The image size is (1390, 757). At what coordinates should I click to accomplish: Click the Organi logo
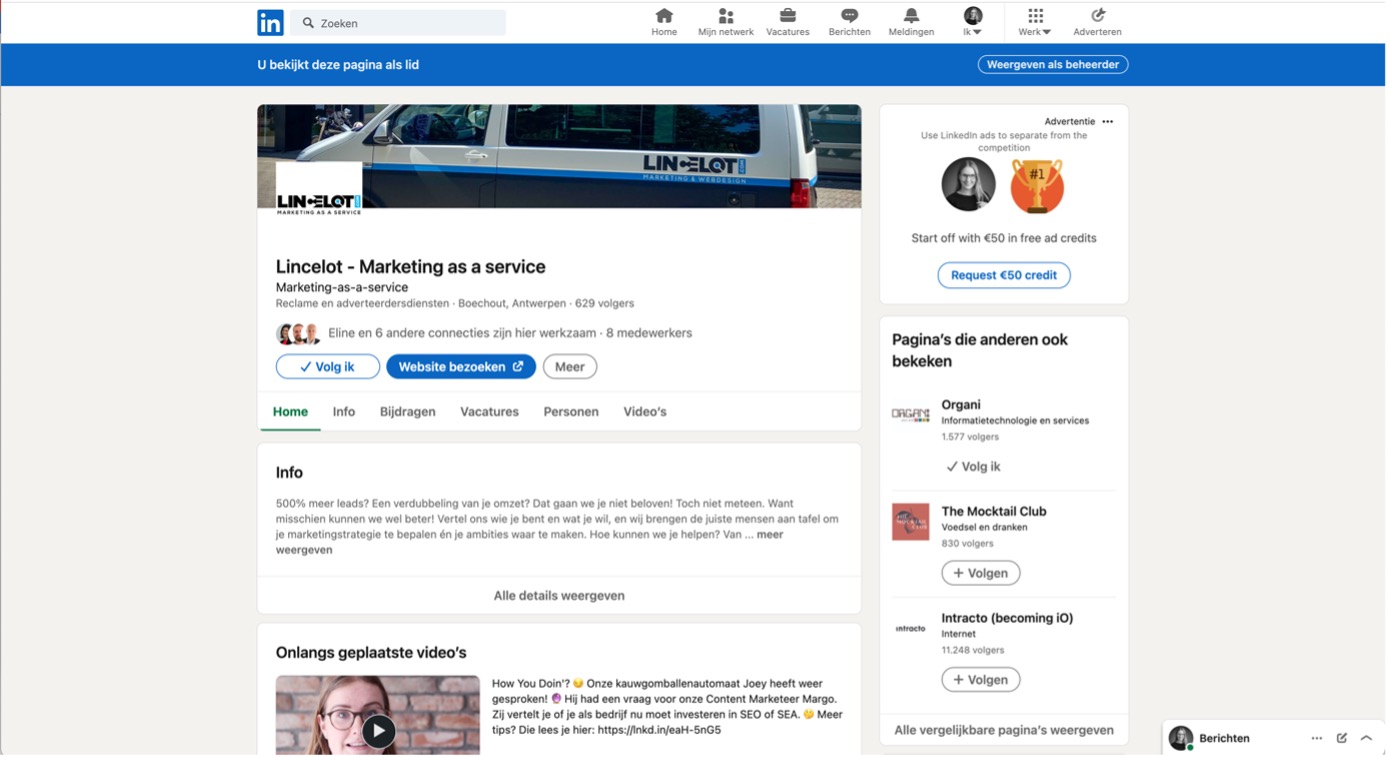coord(910,414)
